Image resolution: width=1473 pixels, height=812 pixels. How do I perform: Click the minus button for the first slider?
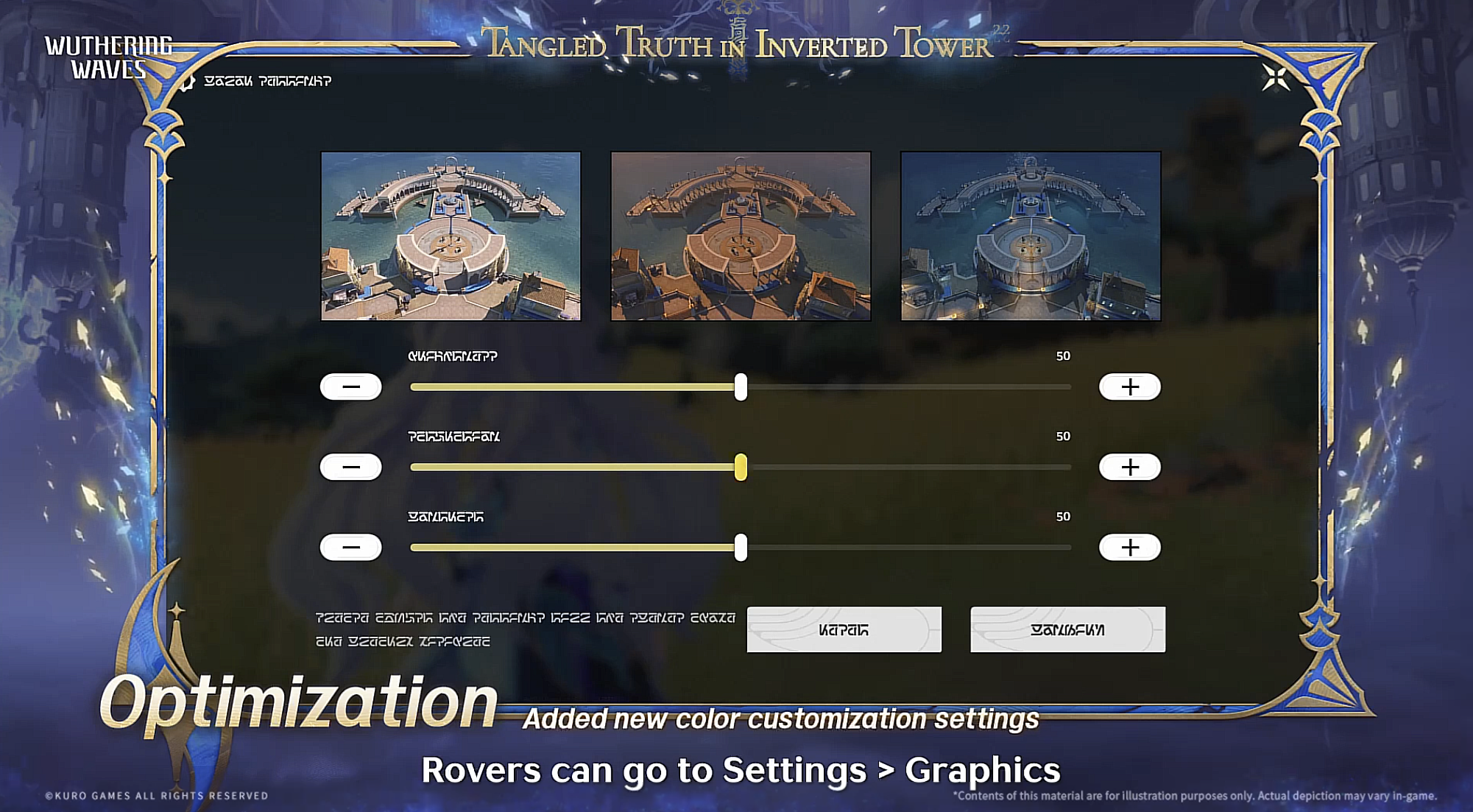351,386
